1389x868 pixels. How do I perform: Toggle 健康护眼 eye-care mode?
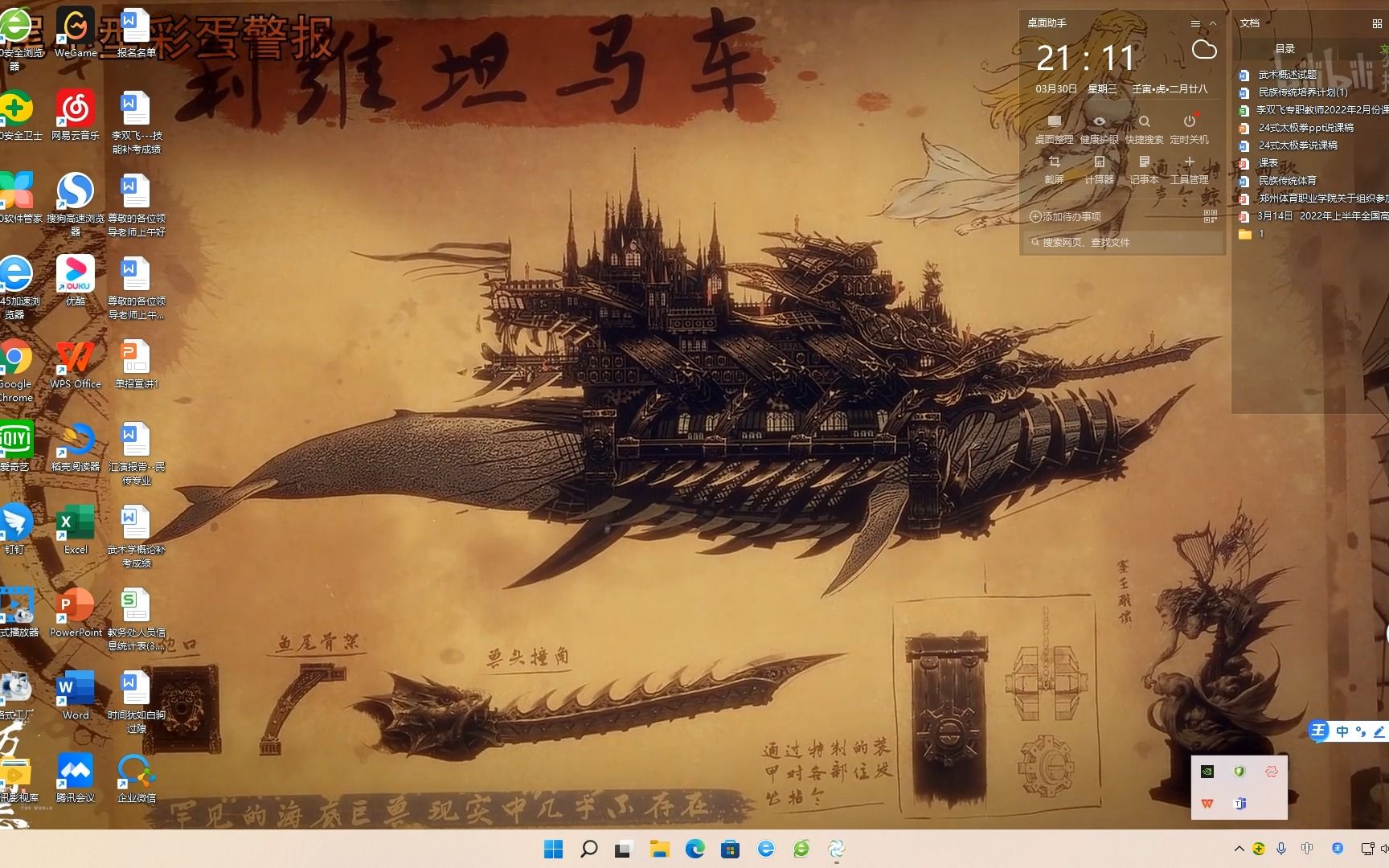tap(1099, 129)
